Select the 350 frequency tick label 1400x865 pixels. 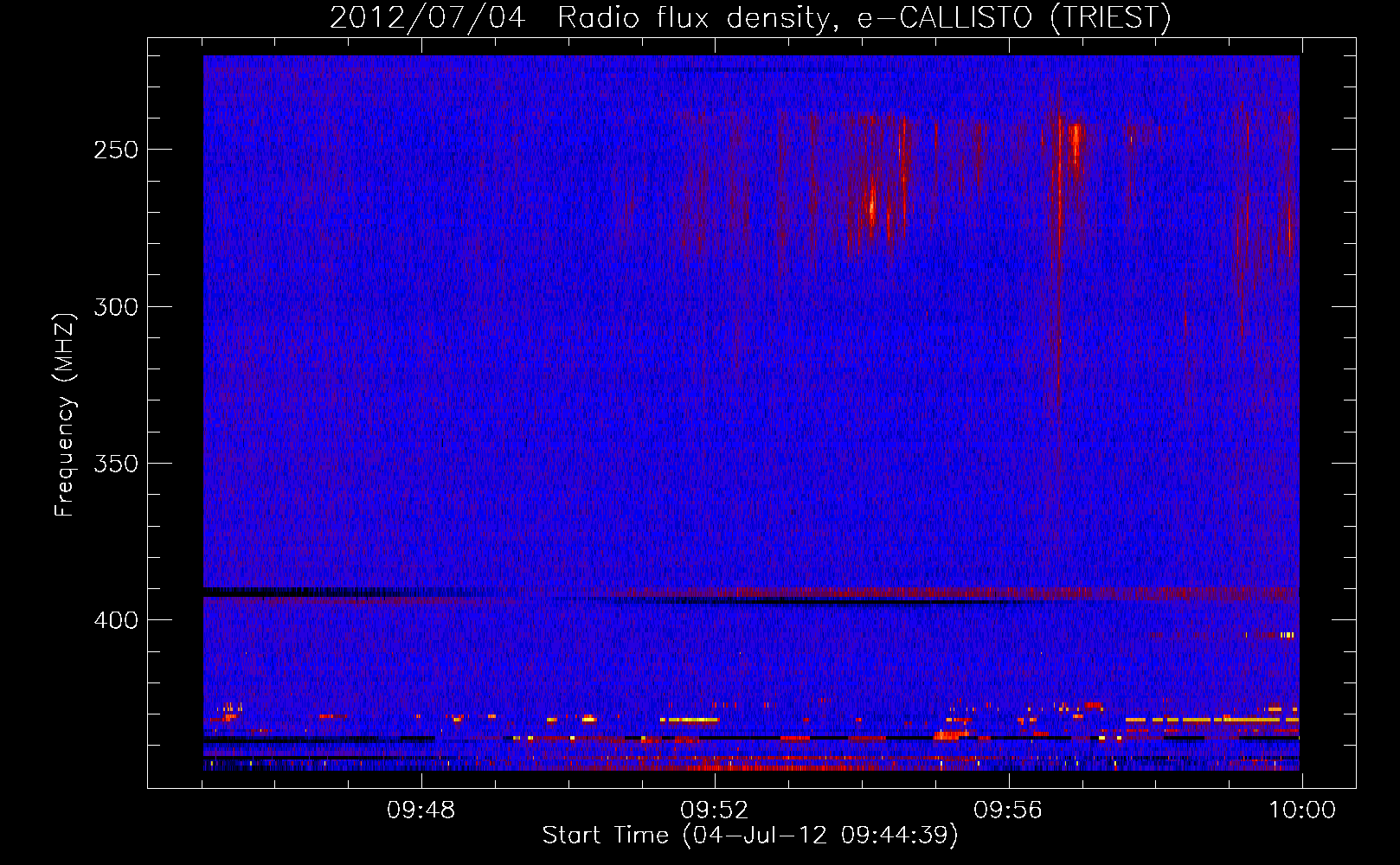click(x=116, y=464)
